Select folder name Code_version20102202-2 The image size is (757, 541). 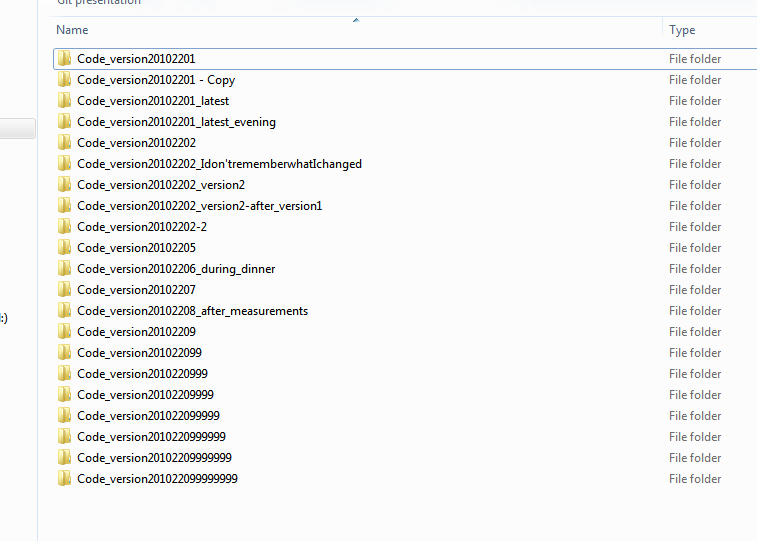click(142, 227)
